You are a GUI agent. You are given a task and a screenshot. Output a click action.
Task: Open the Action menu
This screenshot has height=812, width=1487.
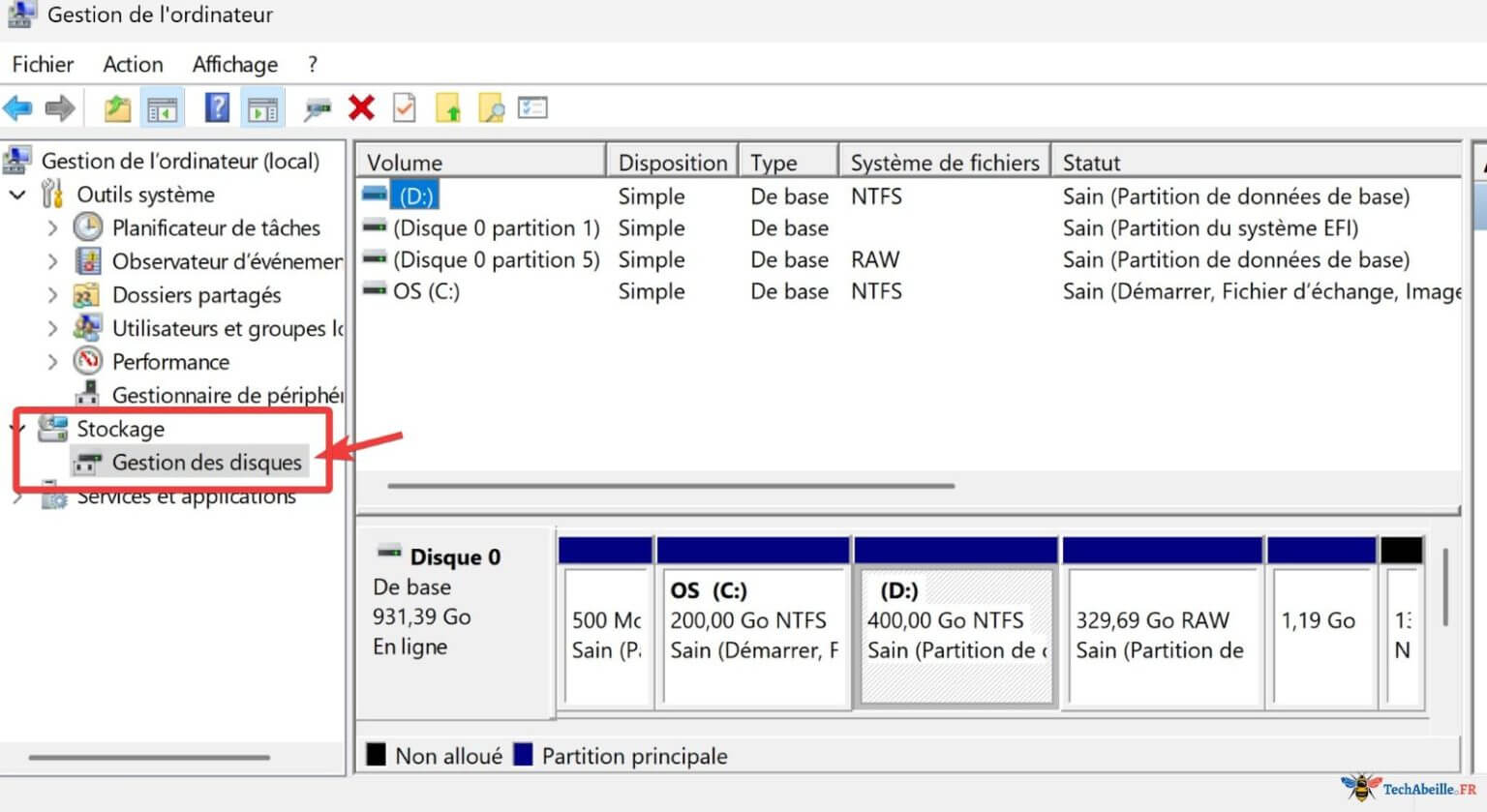point(132,64)
